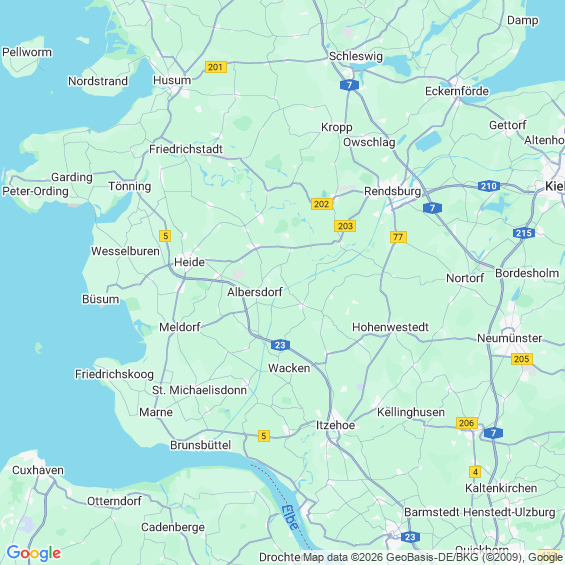Click the Google logo
Image resolution: width=565 pixels, height=565 pixels.
(x=34, y=553)
